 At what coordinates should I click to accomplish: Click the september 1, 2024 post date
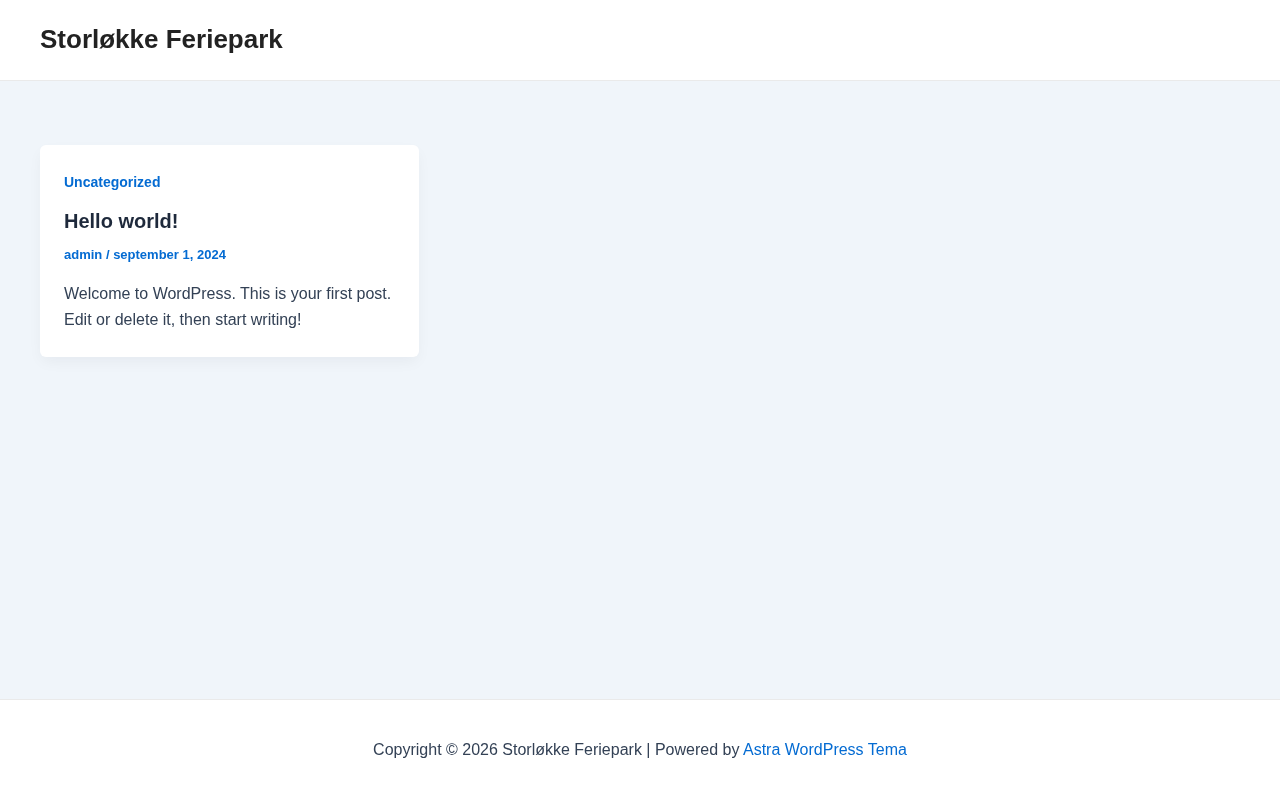(169, 255)
